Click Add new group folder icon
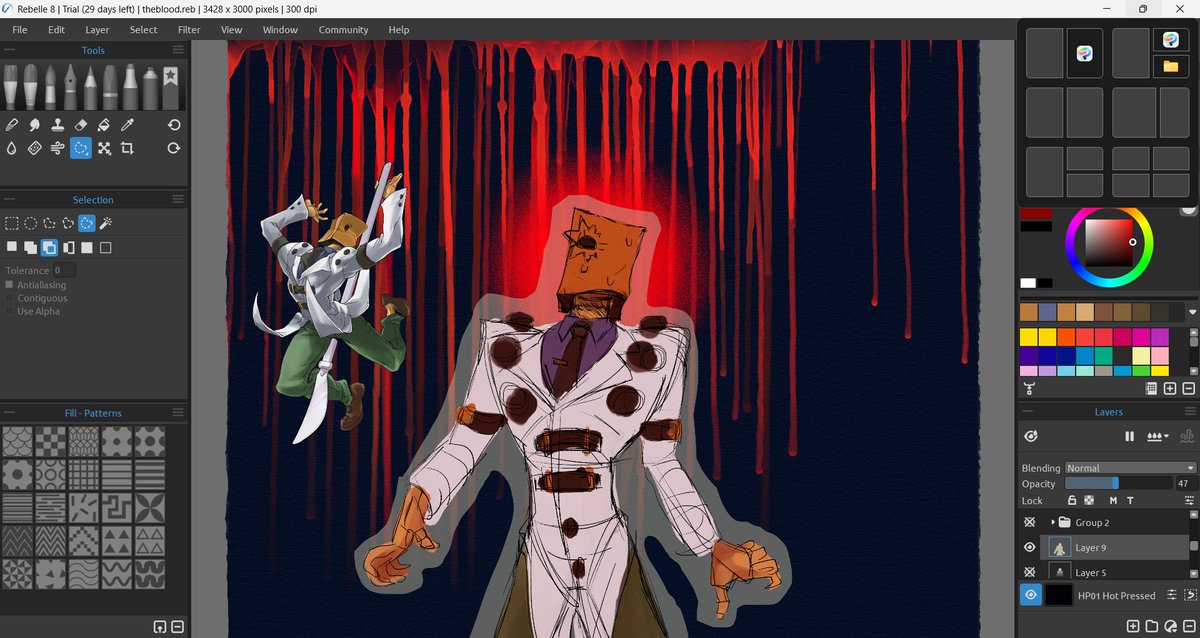Screen dimensions: 1200x638 point(1152,626)
